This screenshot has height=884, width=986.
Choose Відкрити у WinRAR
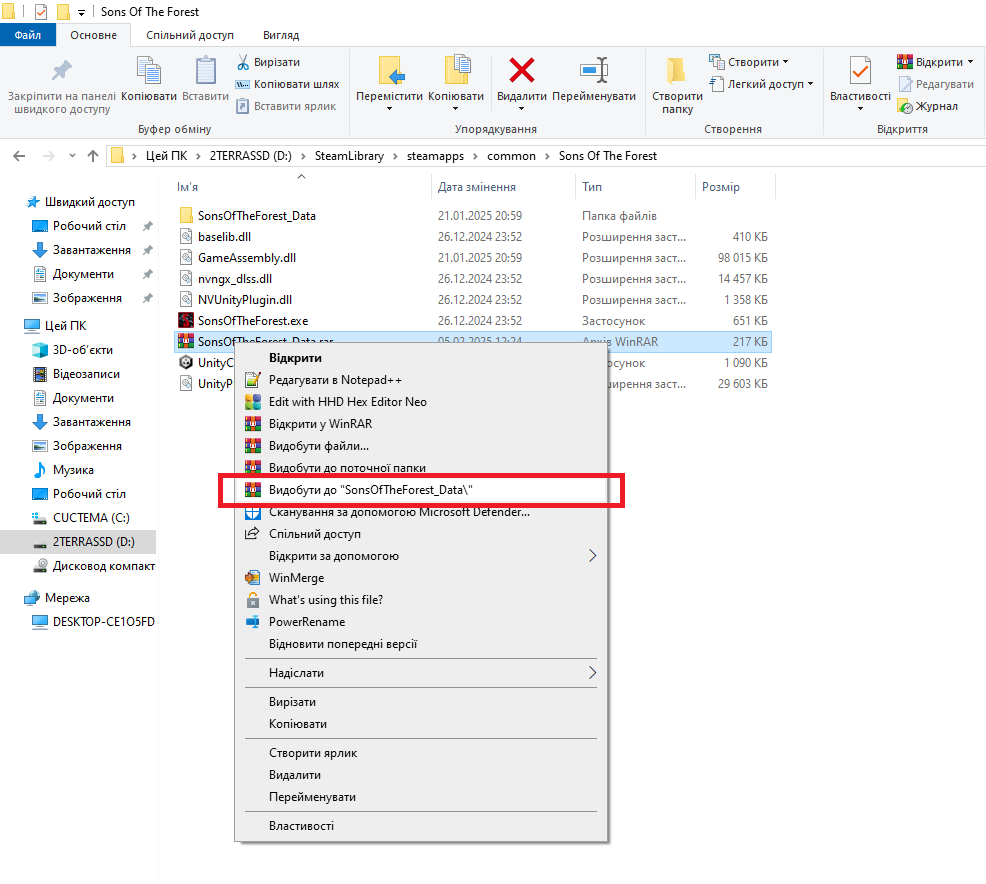click(x=421, y=424)
